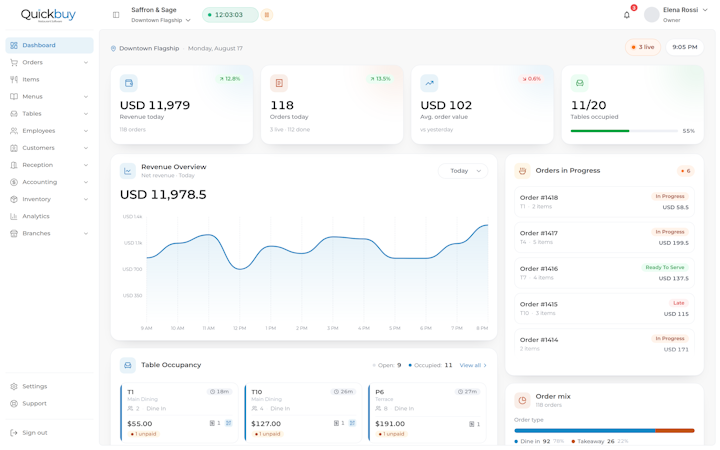Expand the Elena Rossi user menu
Image resolution: width=720 pixels, height=450 pixels.
click(x=676, y=15)
